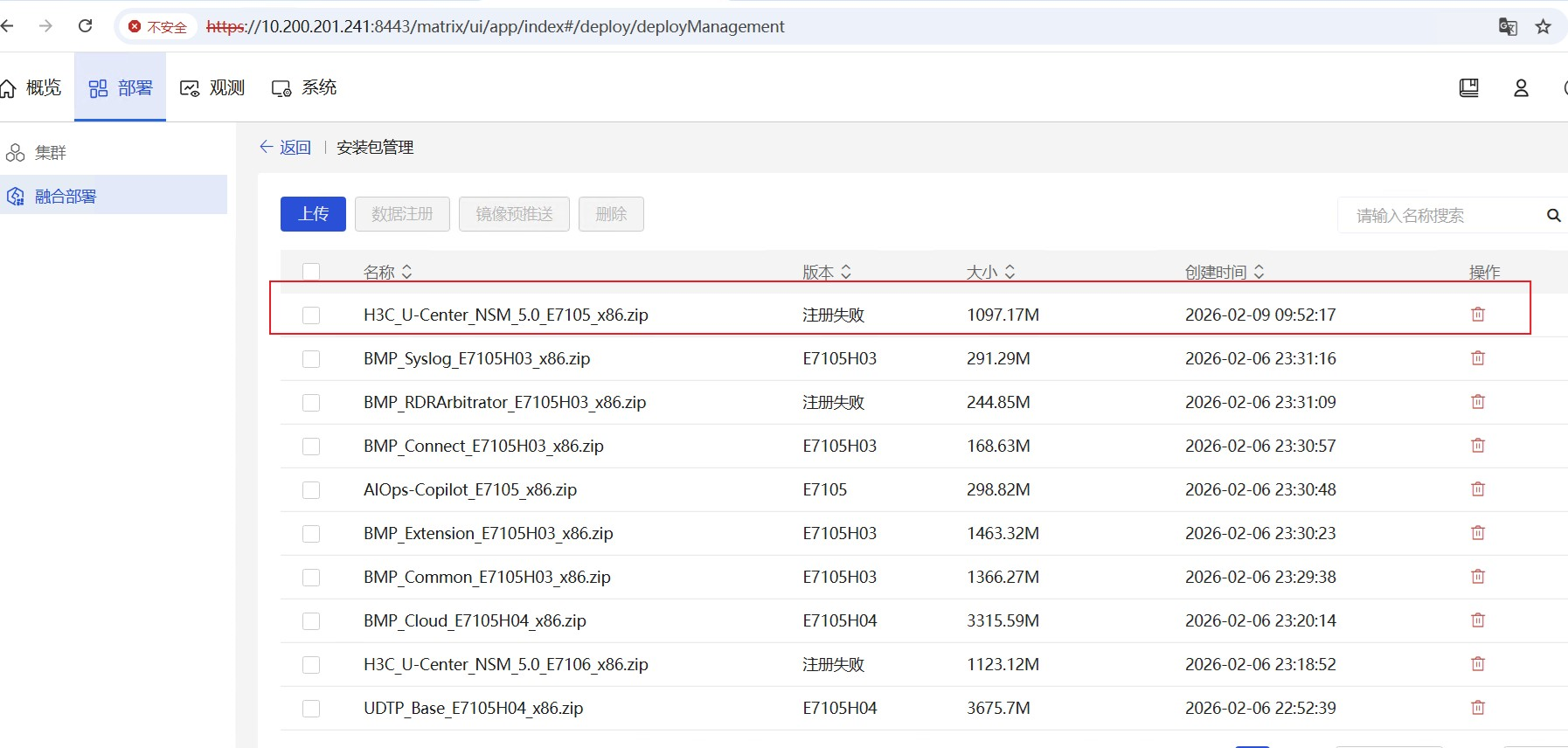This screenshot has width=1568, height=748.
Task: Open the documentation book icon
Action: coord(1468,88)
